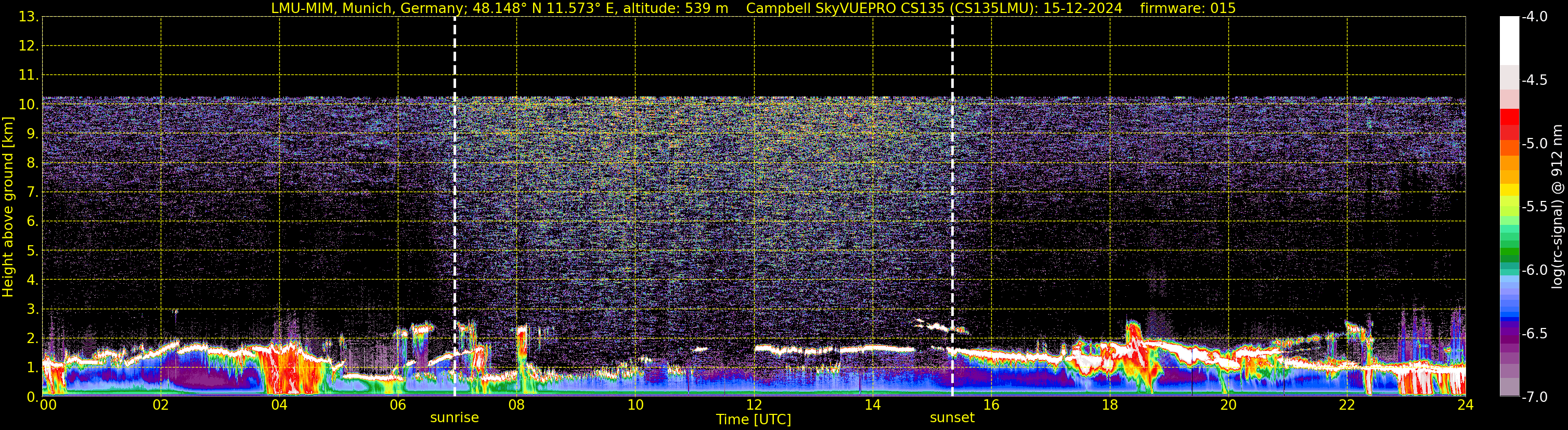
Task: Click the '10' time axis tick label
Action: tap(636, 404)
